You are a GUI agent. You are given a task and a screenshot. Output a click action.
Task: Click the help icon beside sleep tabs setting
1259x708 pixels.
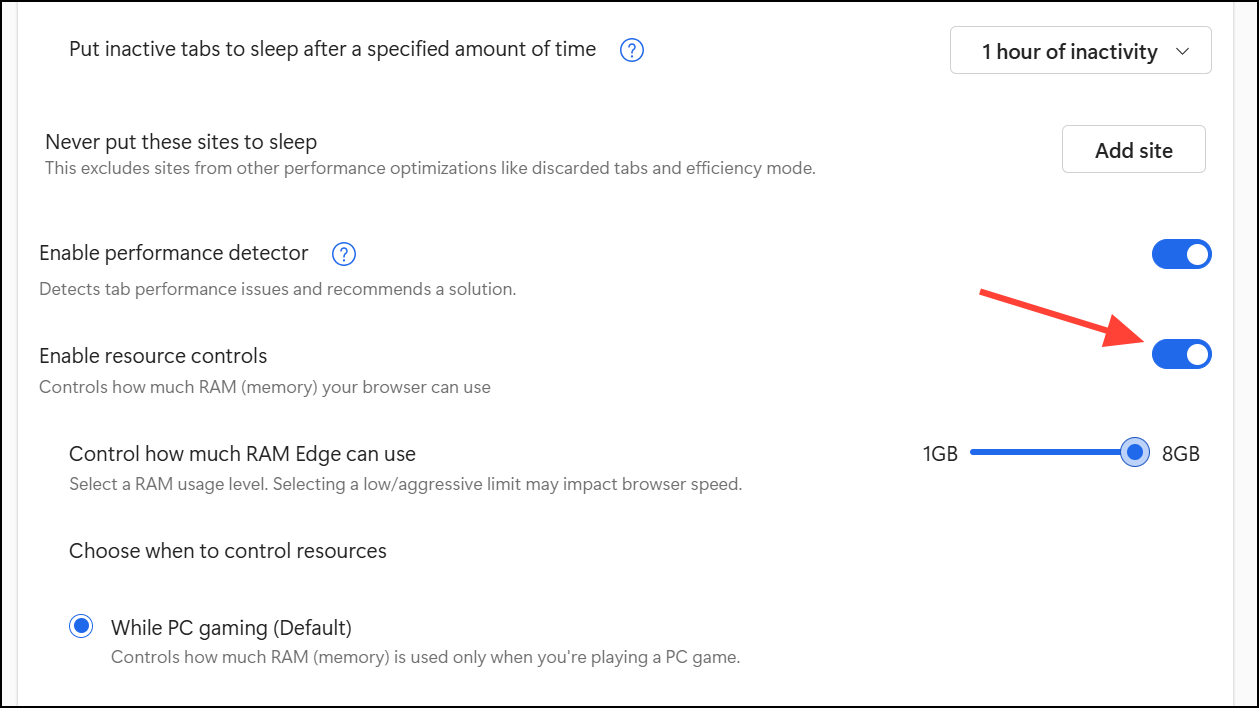coord(632,50)
